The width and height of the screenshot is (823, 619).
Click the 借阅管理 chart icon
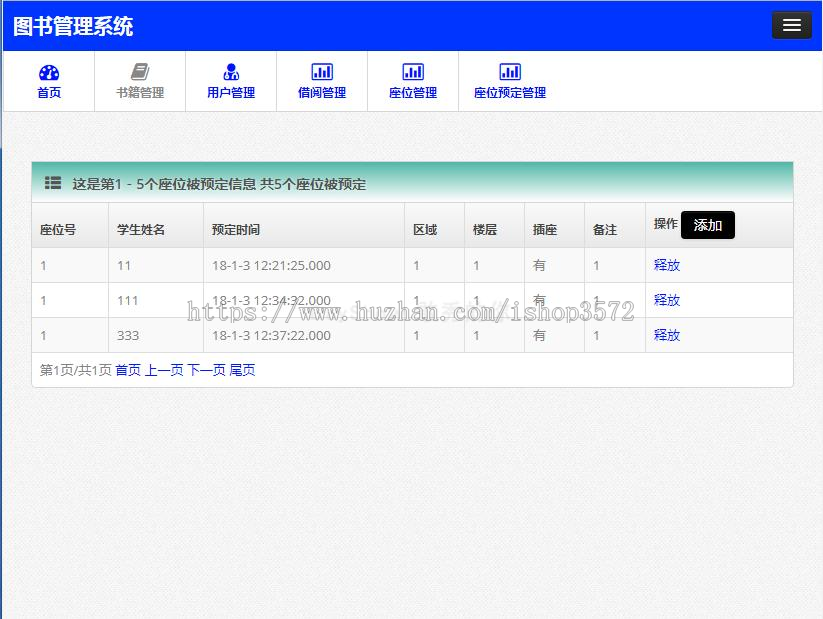point(322,71)
